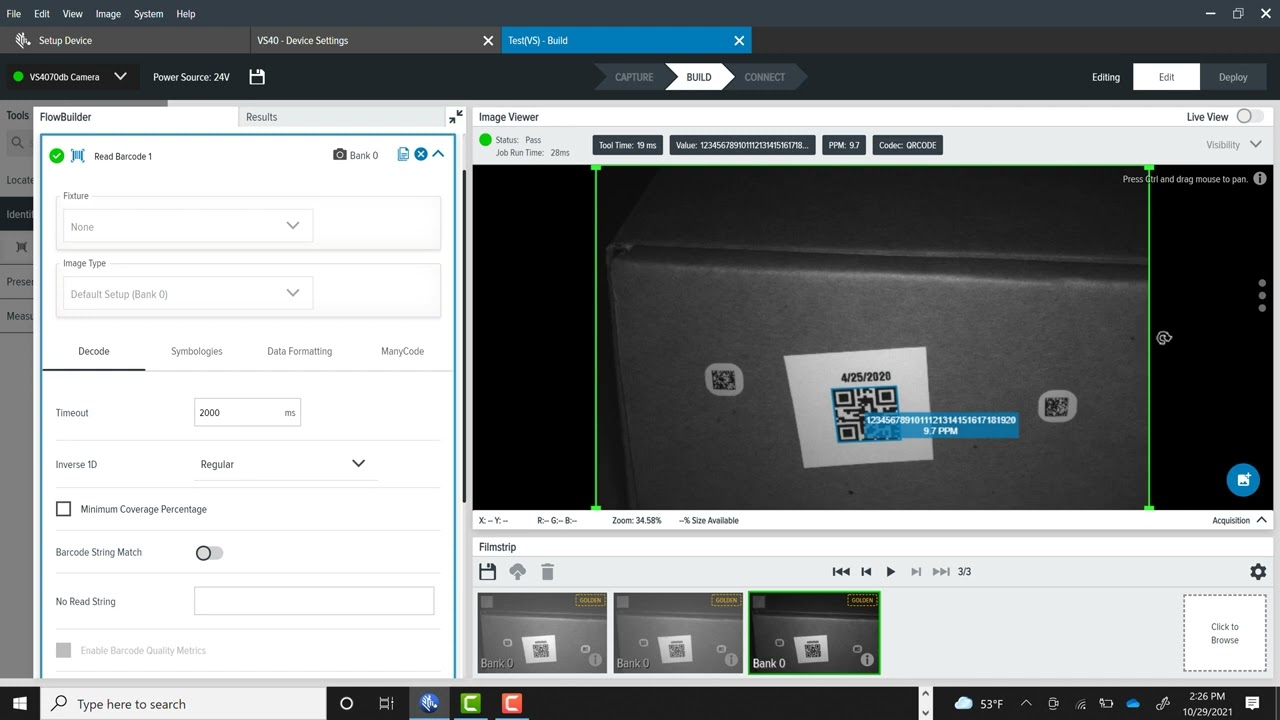The width and height of the screenshot is (1280, 720).
Task: Delete the Read Barcode 1 tool
Action: pos(421,154)
